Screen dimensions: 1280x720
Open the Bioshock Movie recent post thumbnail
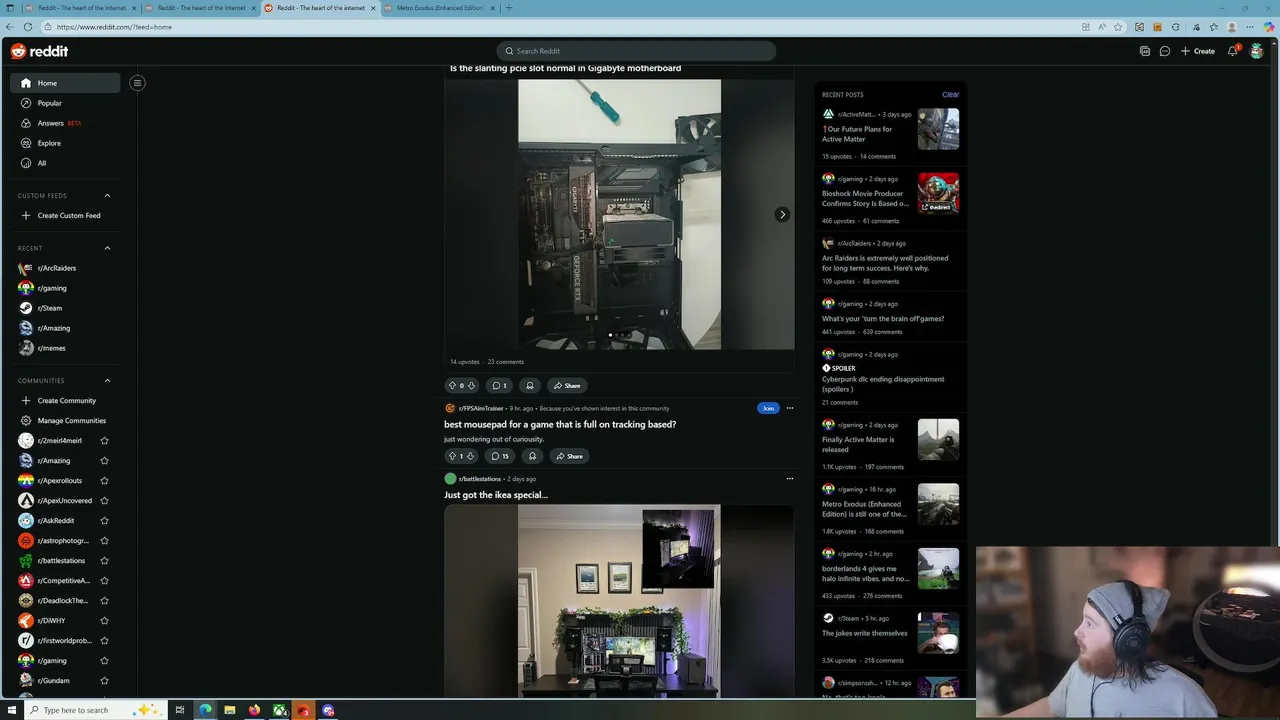(938, 193)
